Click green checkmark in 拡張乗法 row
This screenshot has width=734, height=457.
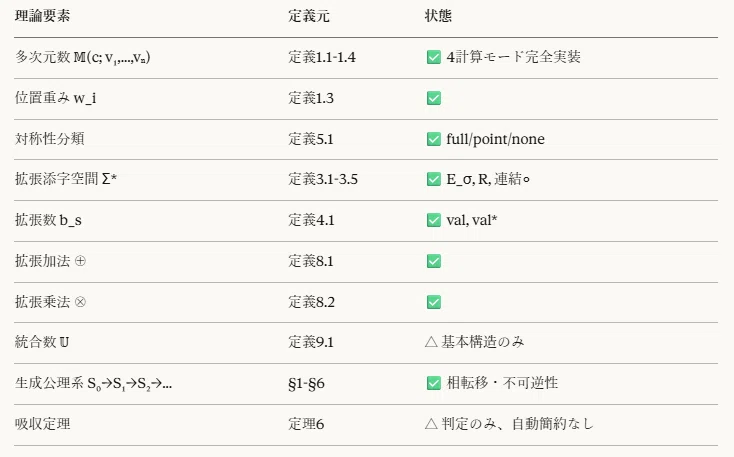click(434, 302)
